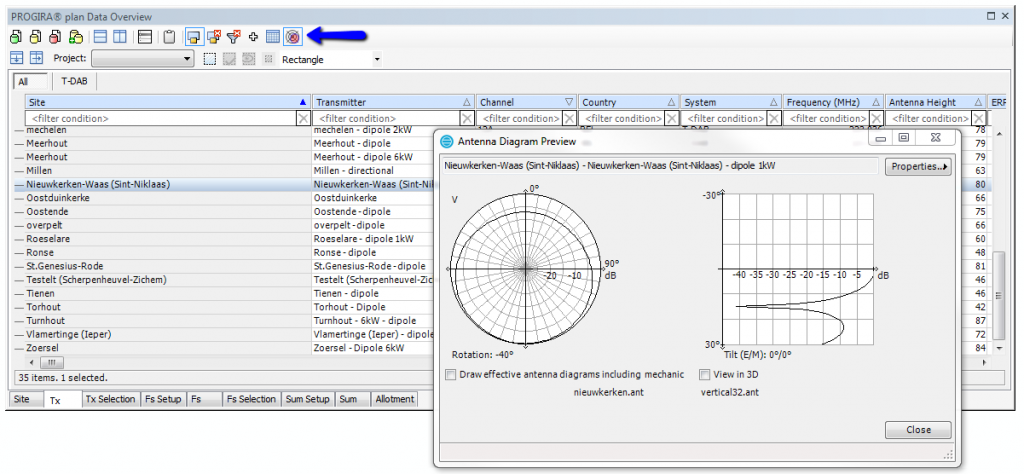Click the table arrow-right icon

[36, 58]
